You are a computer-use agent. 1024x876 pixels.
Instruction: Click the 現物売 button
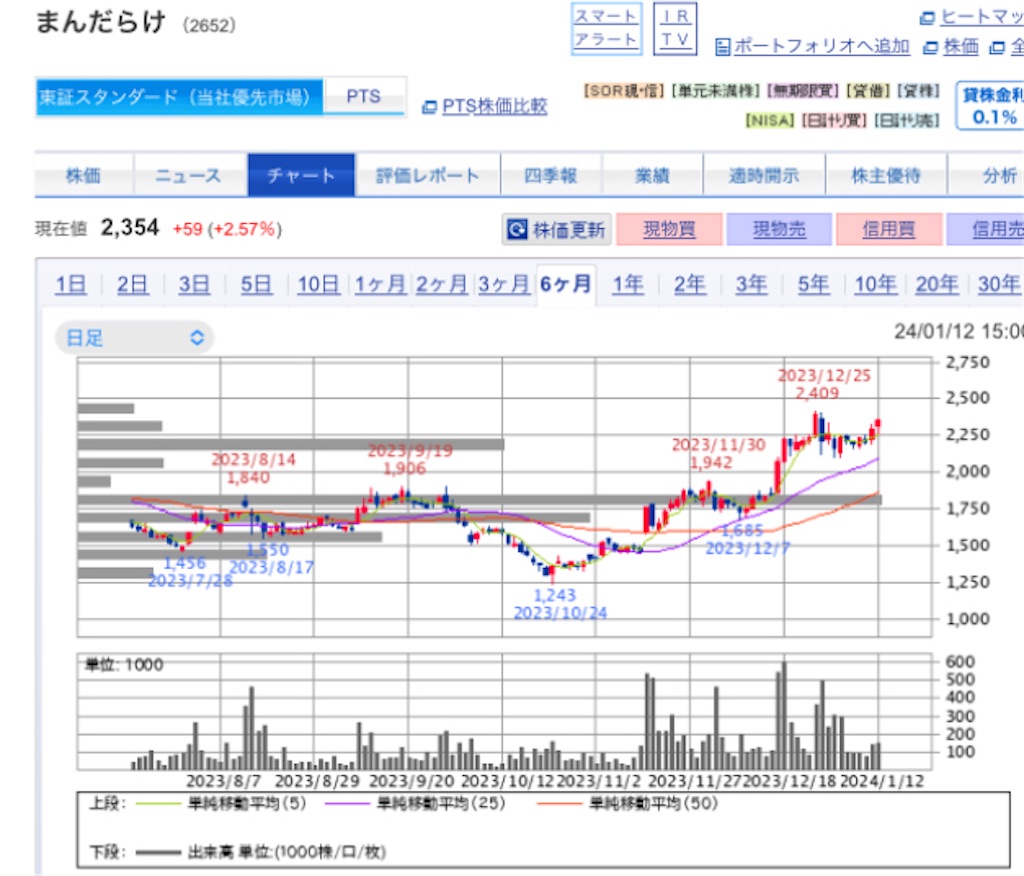[x=779, y=229]
